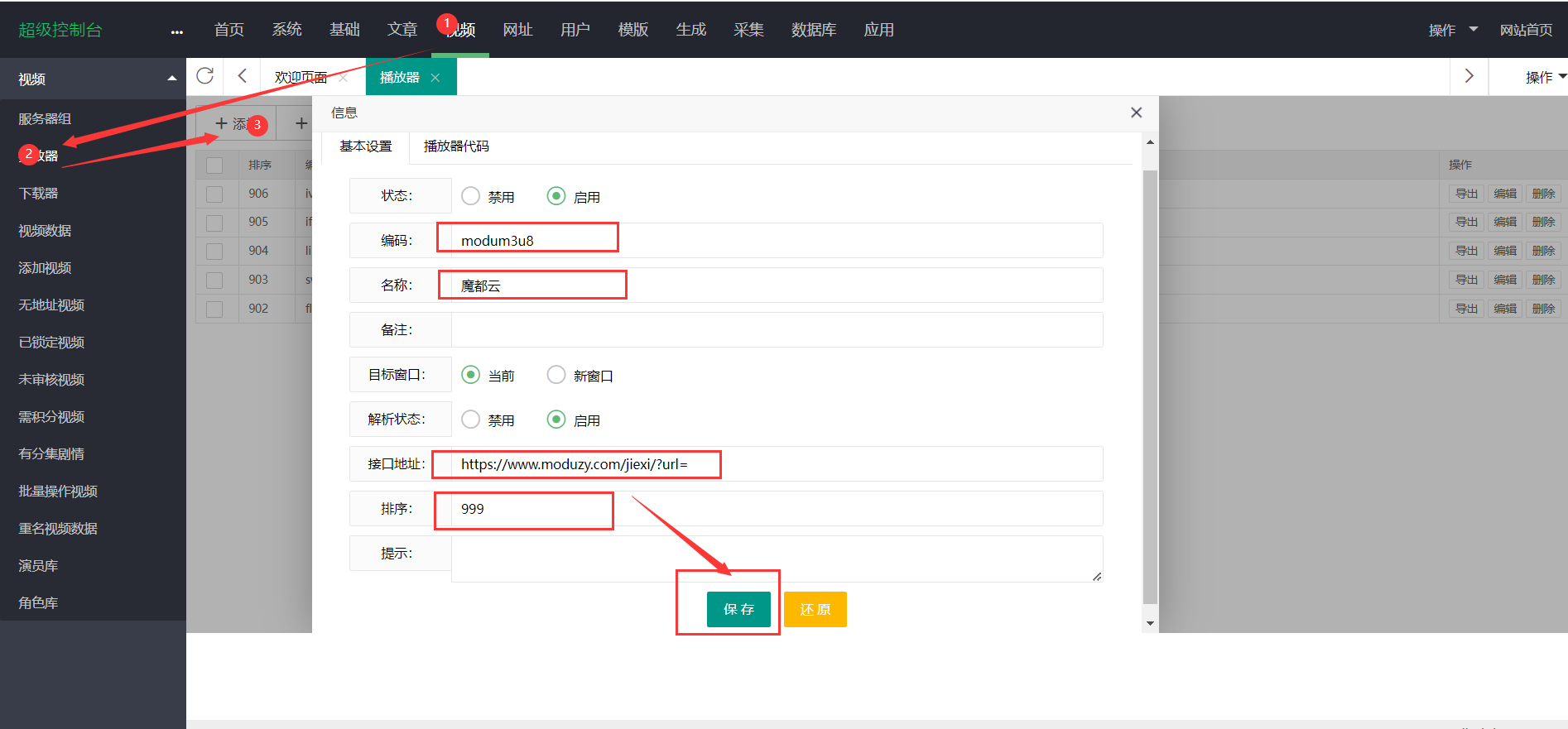The height and width of the screenshot is (729, 1568).
Task: Click scrollbar up arrow in dialog
Action: 1150,142
